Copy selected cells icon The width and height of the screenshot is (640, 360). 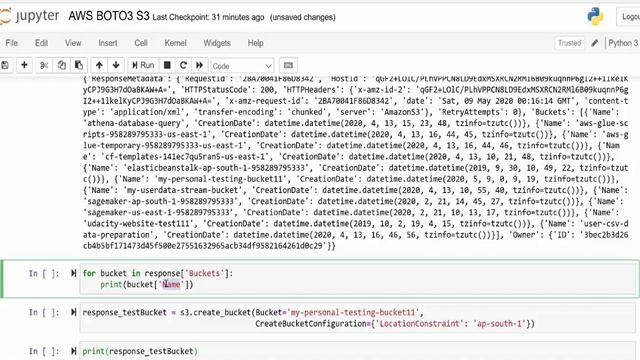(61, 65)
